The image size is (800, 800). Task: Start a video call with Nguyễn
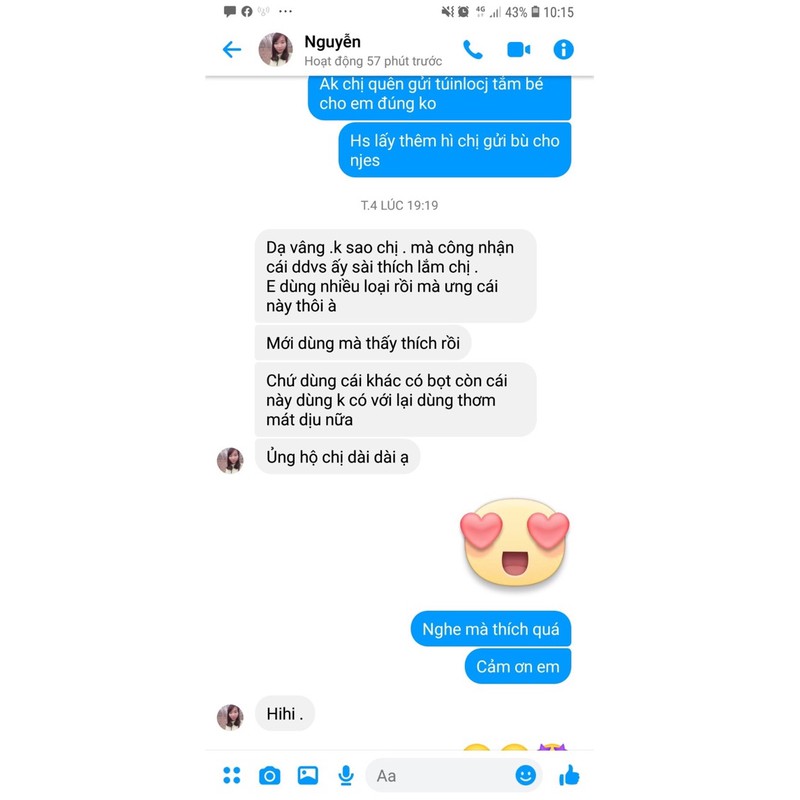point(518,49)
